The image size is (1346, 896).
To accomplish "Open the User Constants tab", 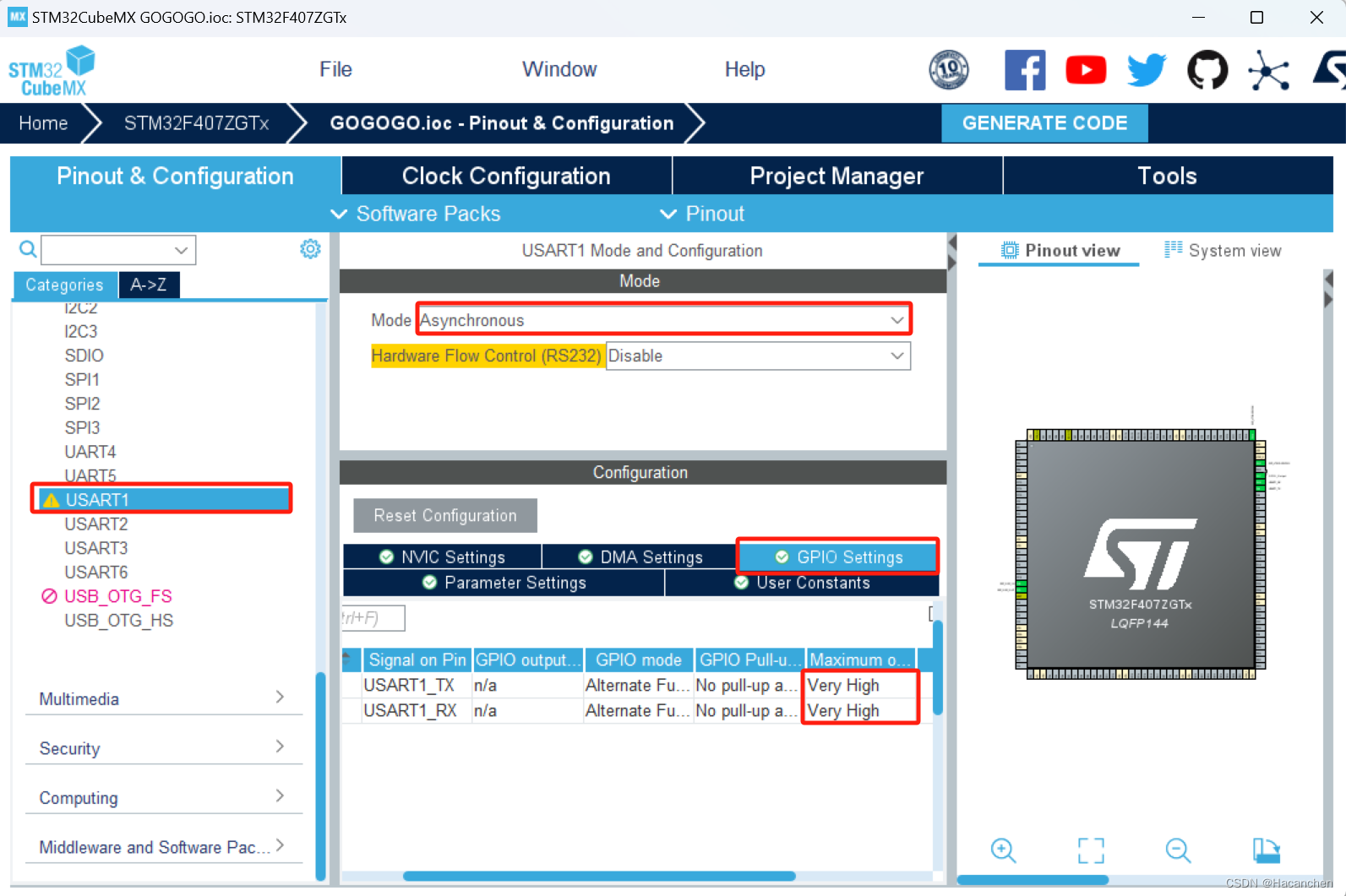I will pyautogui.click(x=802, y=583).
